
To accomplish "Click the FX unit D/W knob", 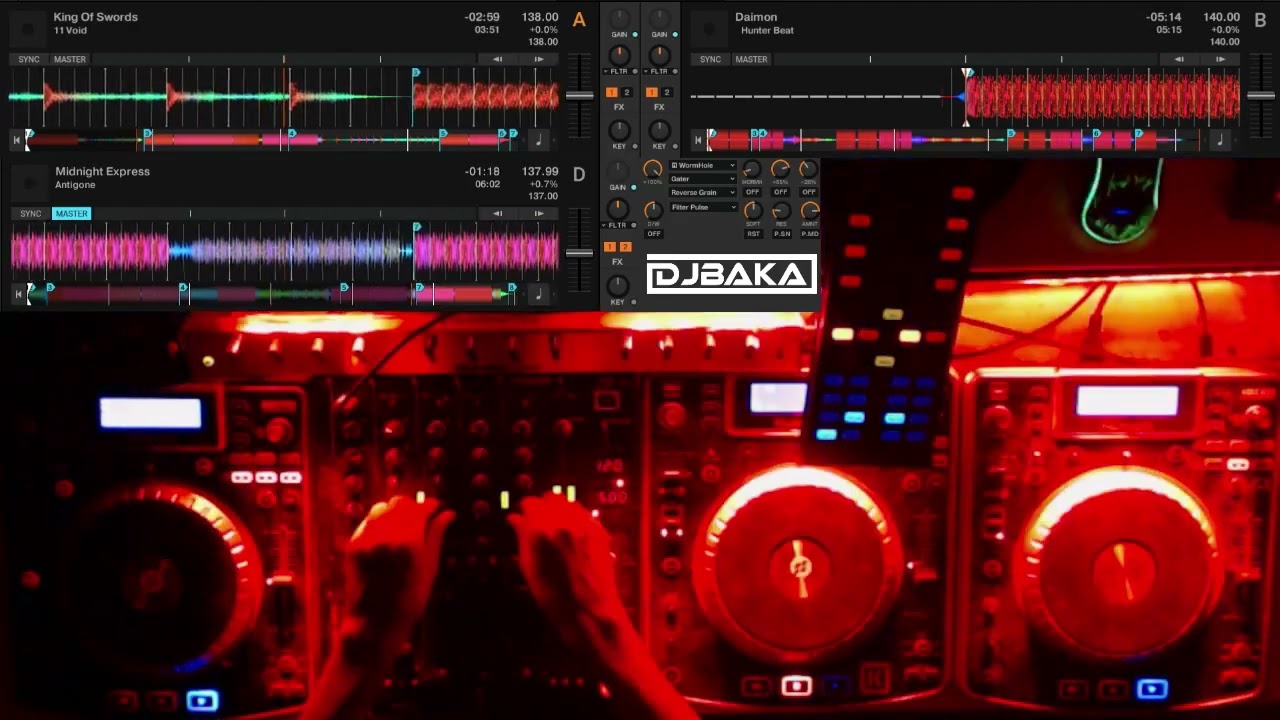I will coord(652,210).
